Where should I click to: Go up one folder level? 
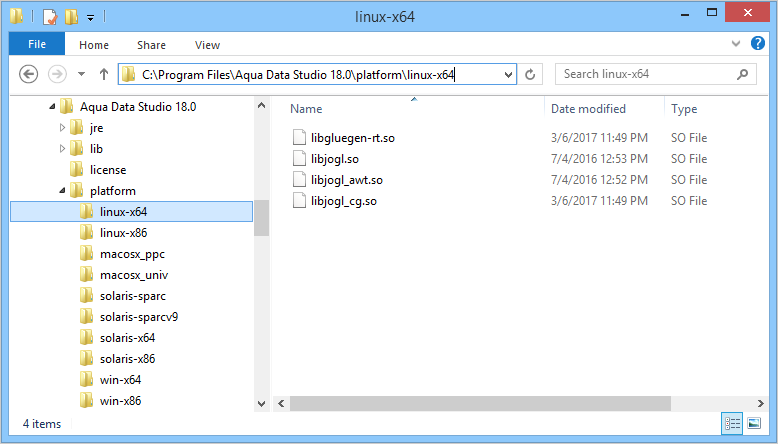coord(103,74)
